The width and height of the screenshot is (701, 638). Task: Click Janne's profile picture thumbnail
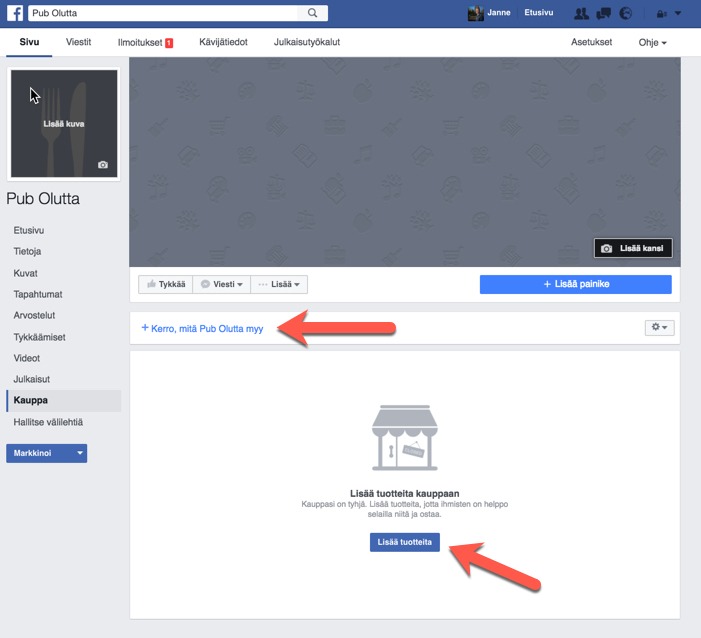(x=475, y=13)
